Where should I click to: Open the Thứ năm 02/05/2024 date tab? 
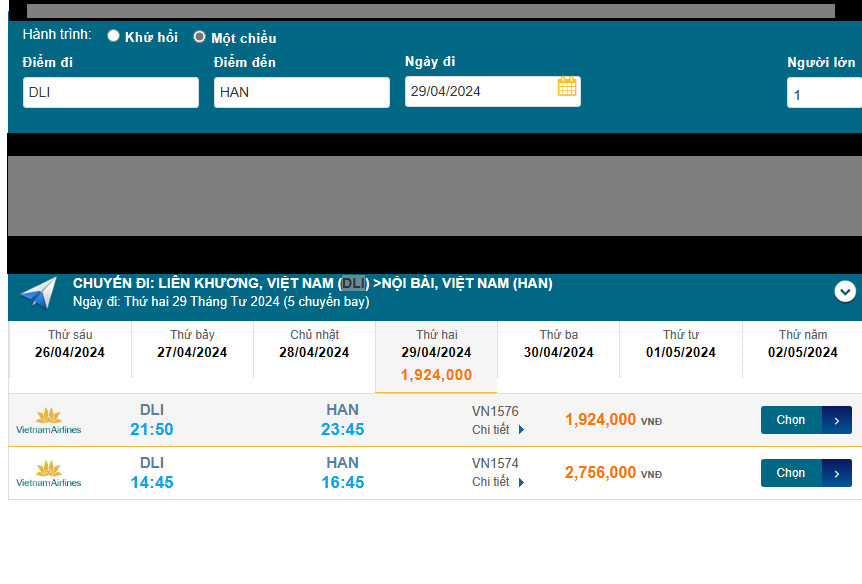tap(802, 344)
